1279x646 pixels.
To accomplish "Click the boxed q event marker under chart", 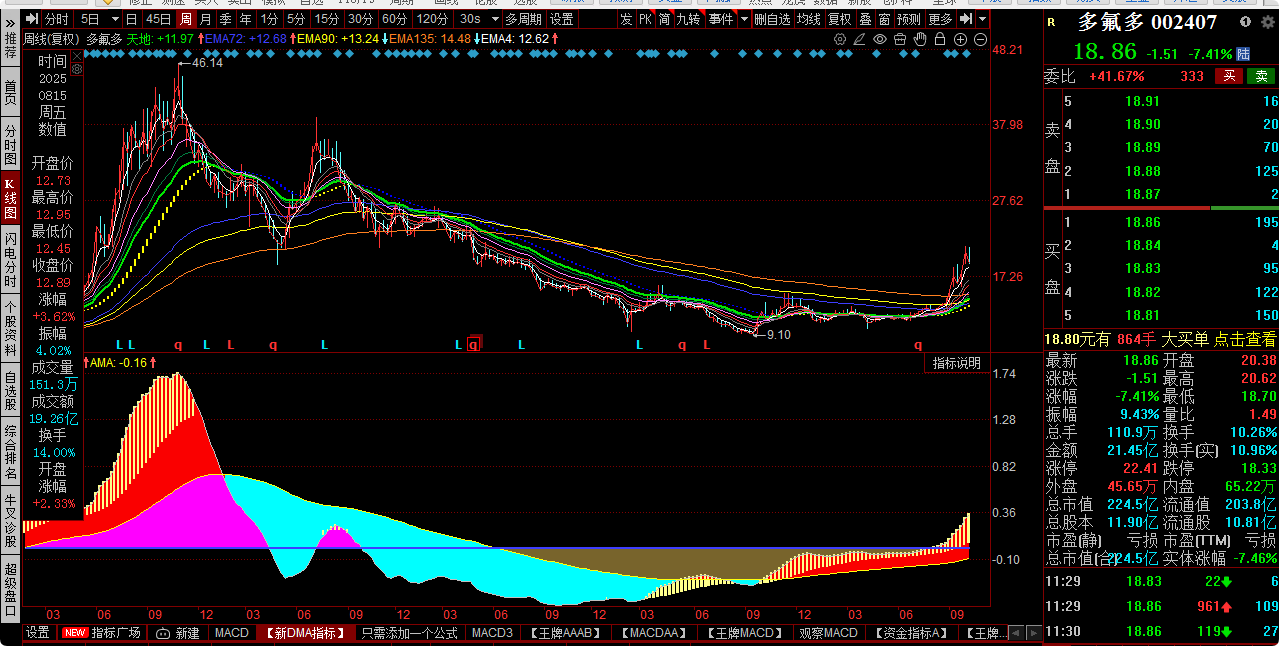I will (474, 345).
